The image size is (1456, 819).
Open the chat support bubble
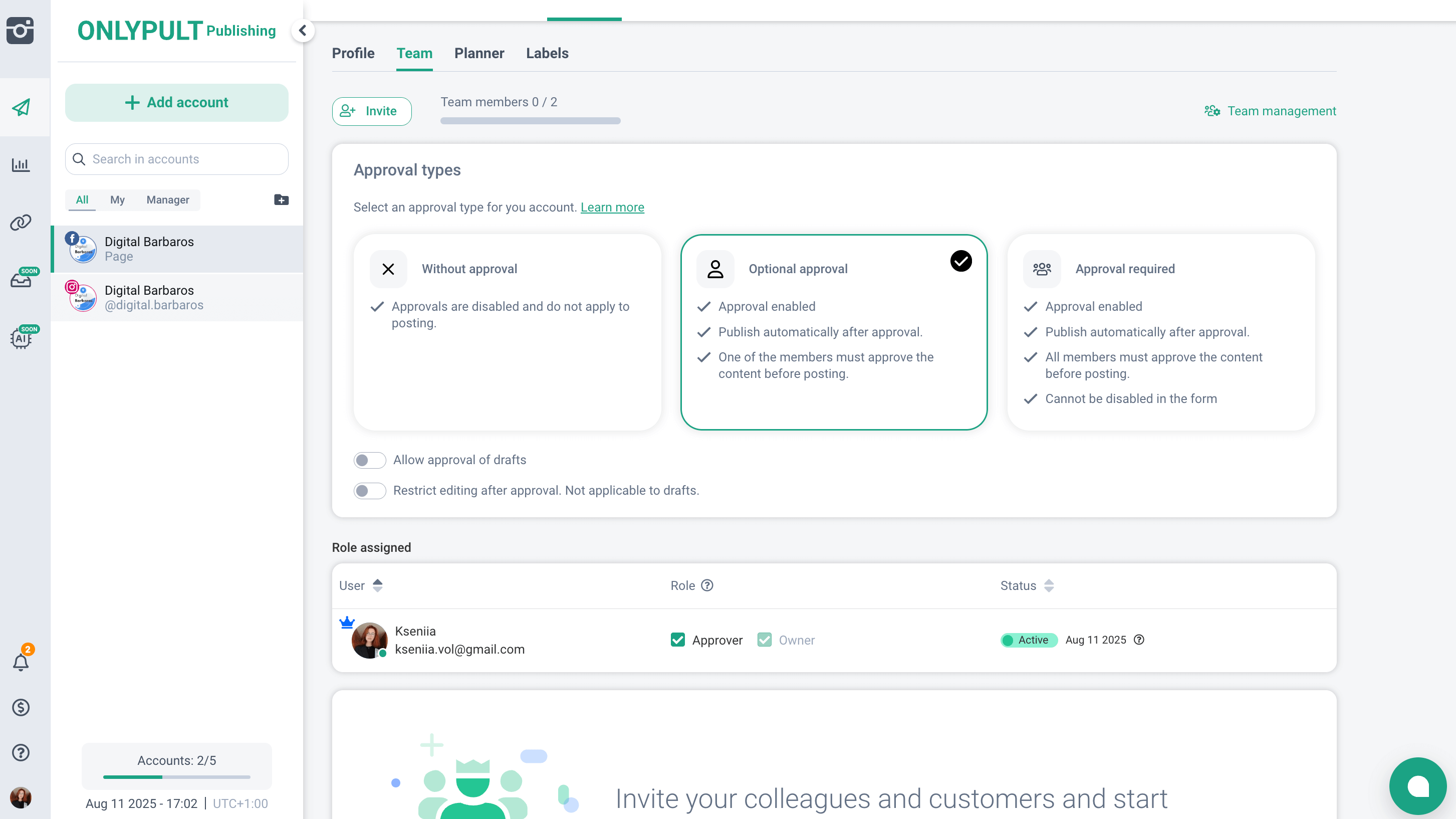[x=1417, y=785]
